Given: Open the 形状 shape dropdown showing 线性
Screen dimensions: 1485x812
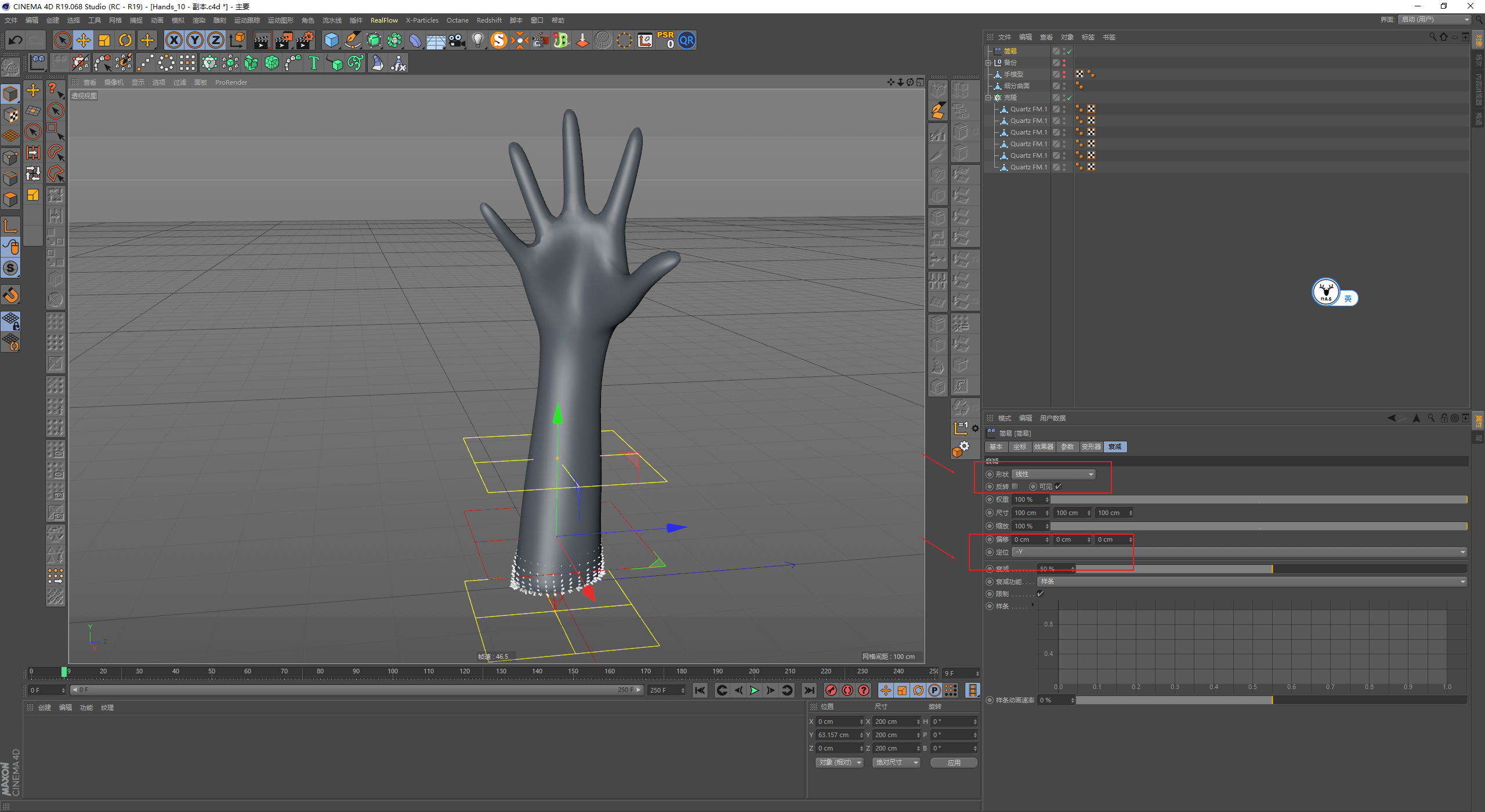Looking at the screenshot, I should pyautogui.click(x=1053, y=474).
